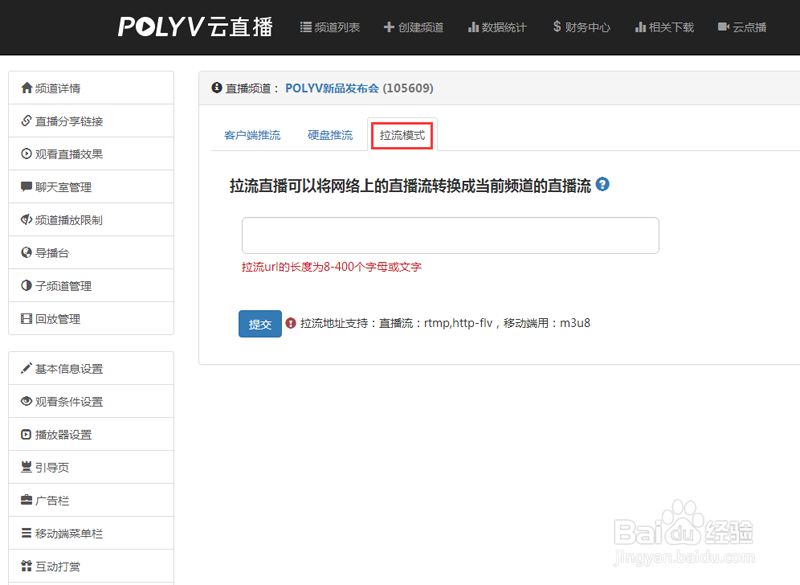Click the dollar icon beside 财务中心

point(557,27)
